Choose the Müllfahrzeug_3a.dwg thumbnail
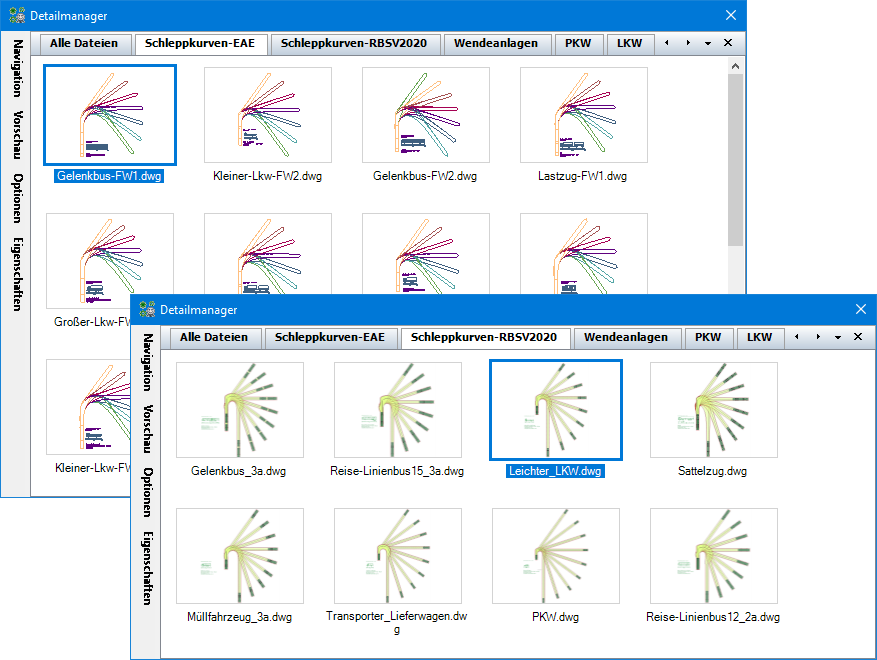The width and height of the screenshot is (877, 660). pyautogui.click(x=239, y=556)
